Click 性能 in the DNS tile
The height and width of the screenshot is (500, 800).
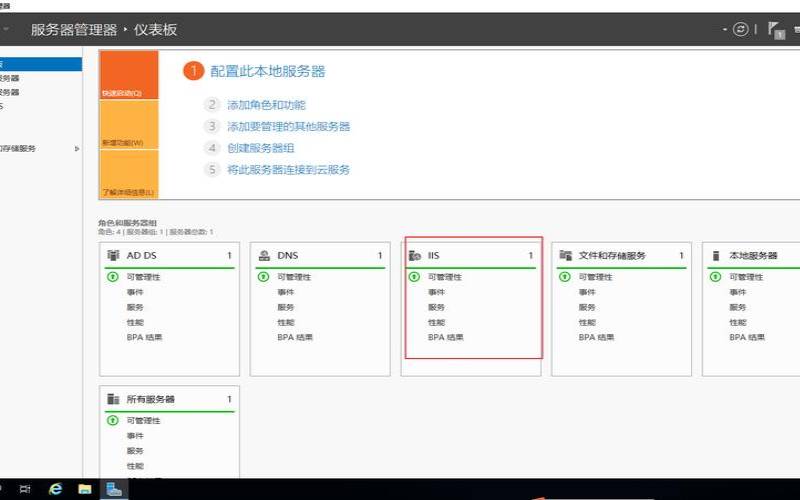coord(286,322)
